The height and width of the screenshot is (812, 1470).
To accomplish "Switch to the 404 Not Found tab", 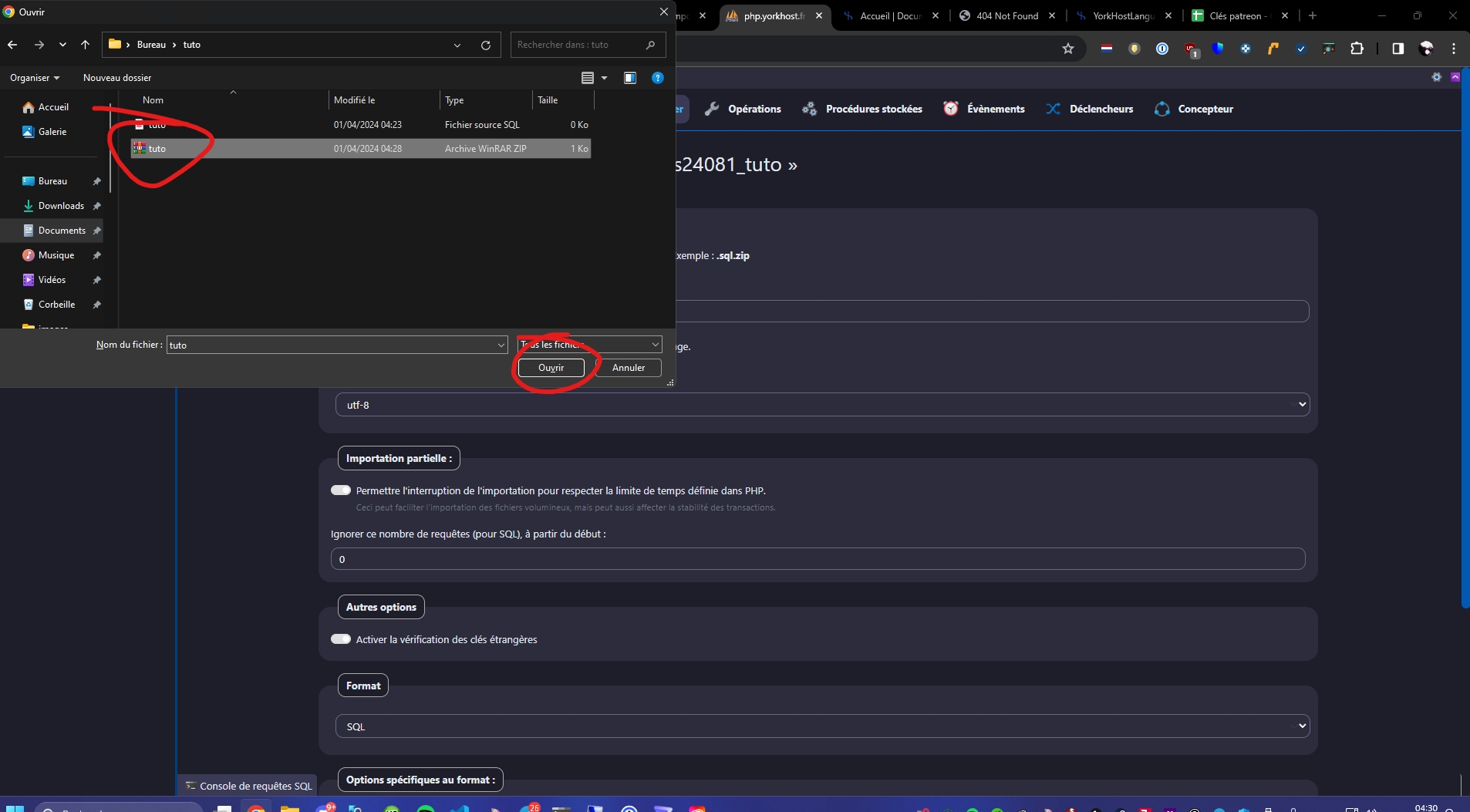I will pos(1006,15).
